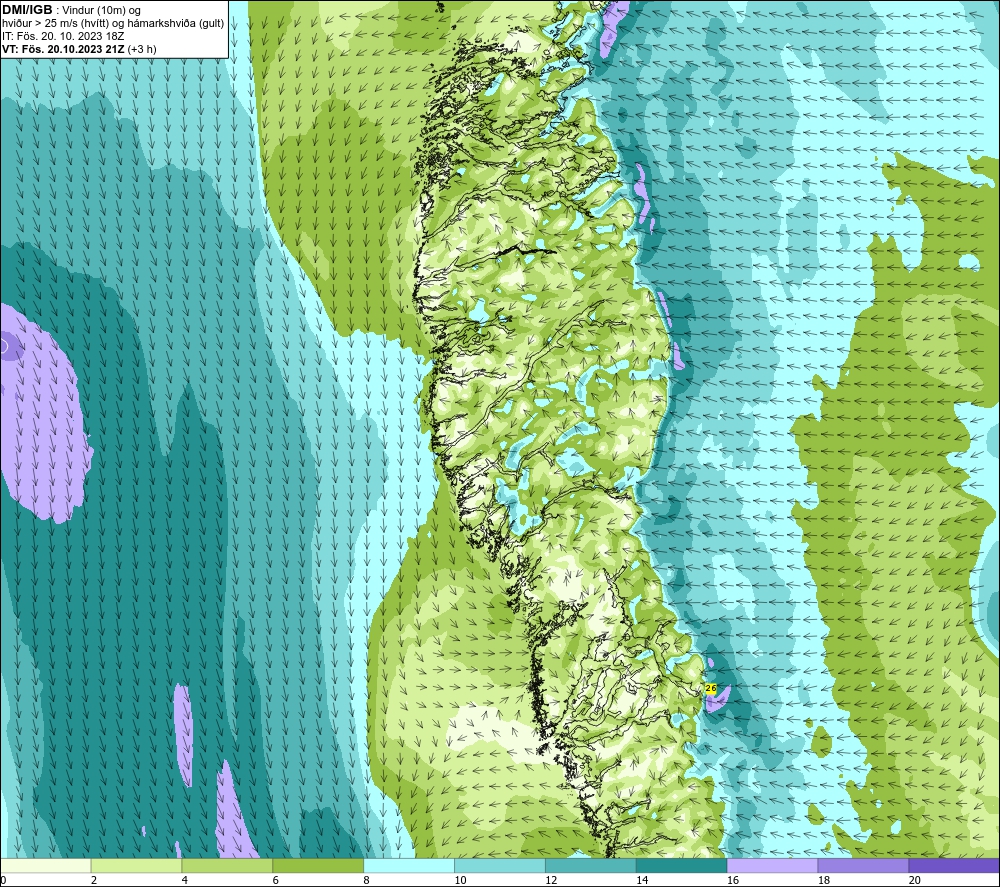
Task: Select the 2–4 m/s legend color swatch
Action: [x=136, y=865]
